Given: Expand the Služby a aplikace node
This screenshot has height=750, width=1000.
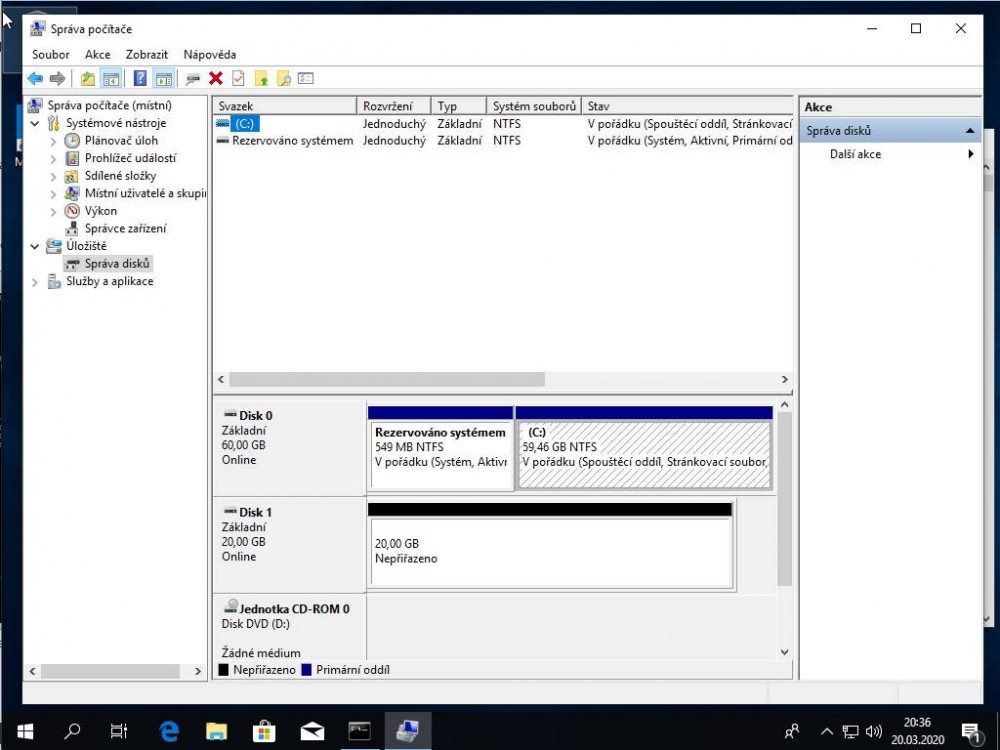Looking at the screenshot, I should click(36, 282).
